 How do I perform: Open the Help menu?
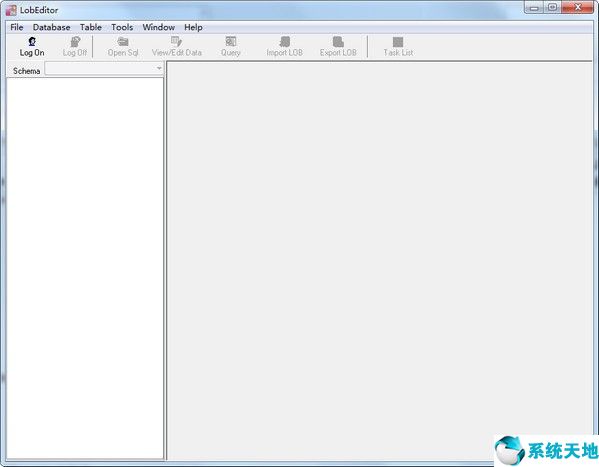[193, 27]
